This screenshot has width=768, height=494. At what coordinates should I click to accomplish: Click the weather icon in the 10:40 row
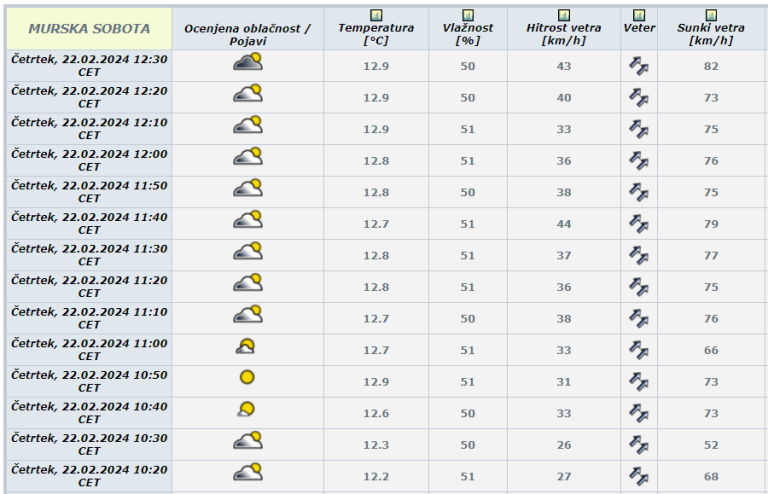coord(246,409)
